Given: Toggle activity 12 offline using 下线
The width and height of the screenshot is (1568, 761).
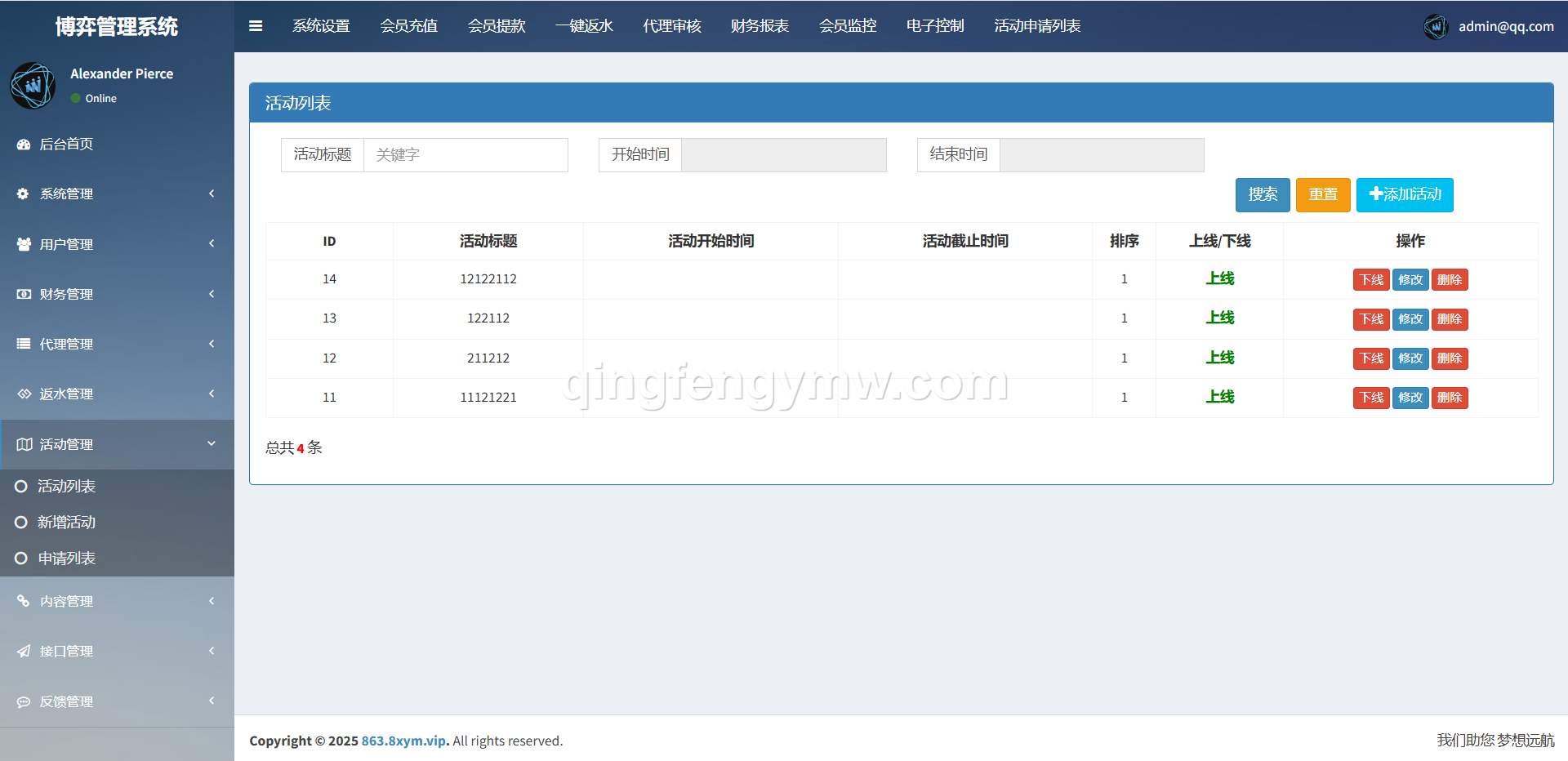Looking at the screenshot, I should click(1370, 358).
